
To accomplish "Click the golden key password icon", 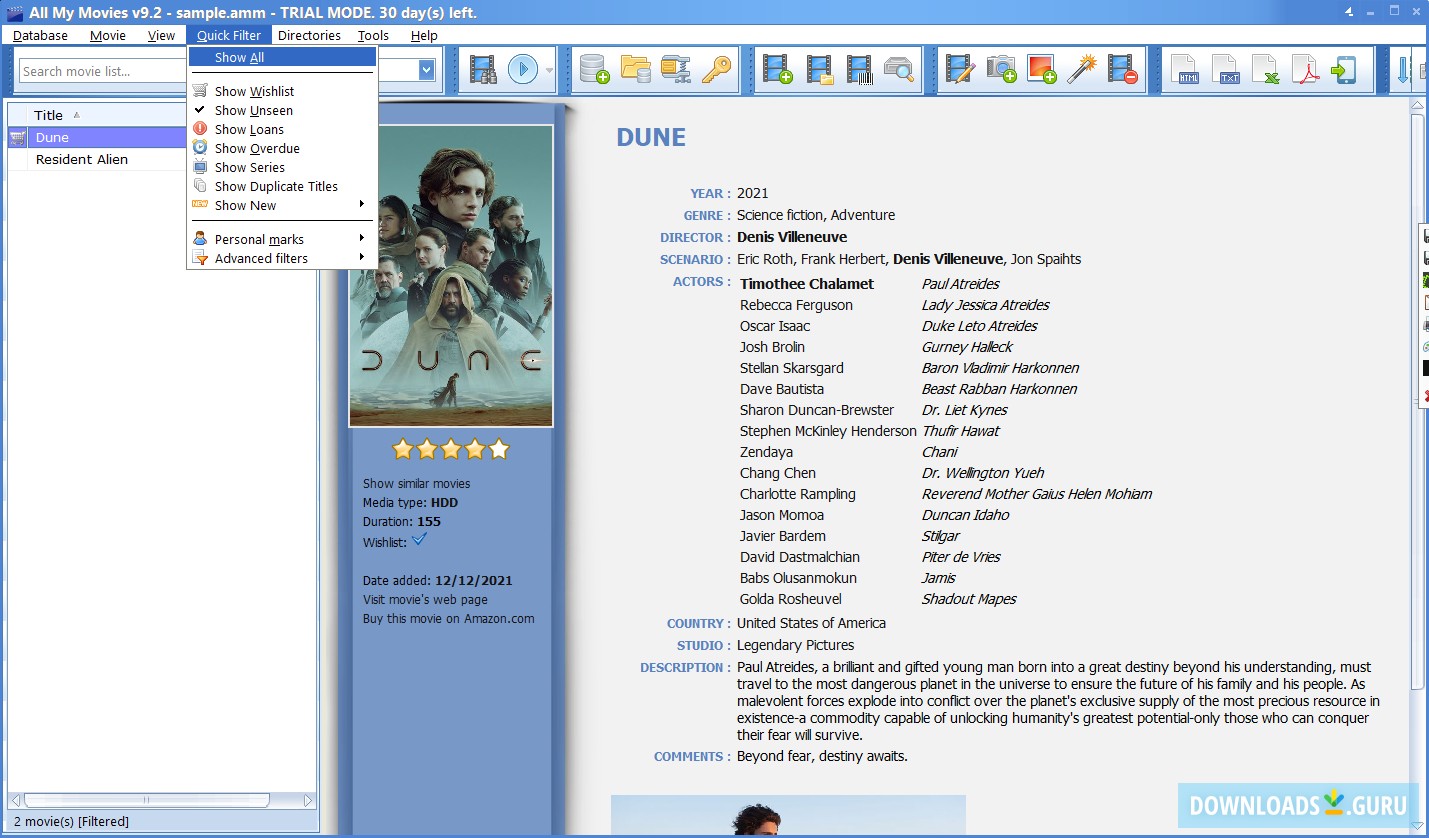I will tap(716, 70).
